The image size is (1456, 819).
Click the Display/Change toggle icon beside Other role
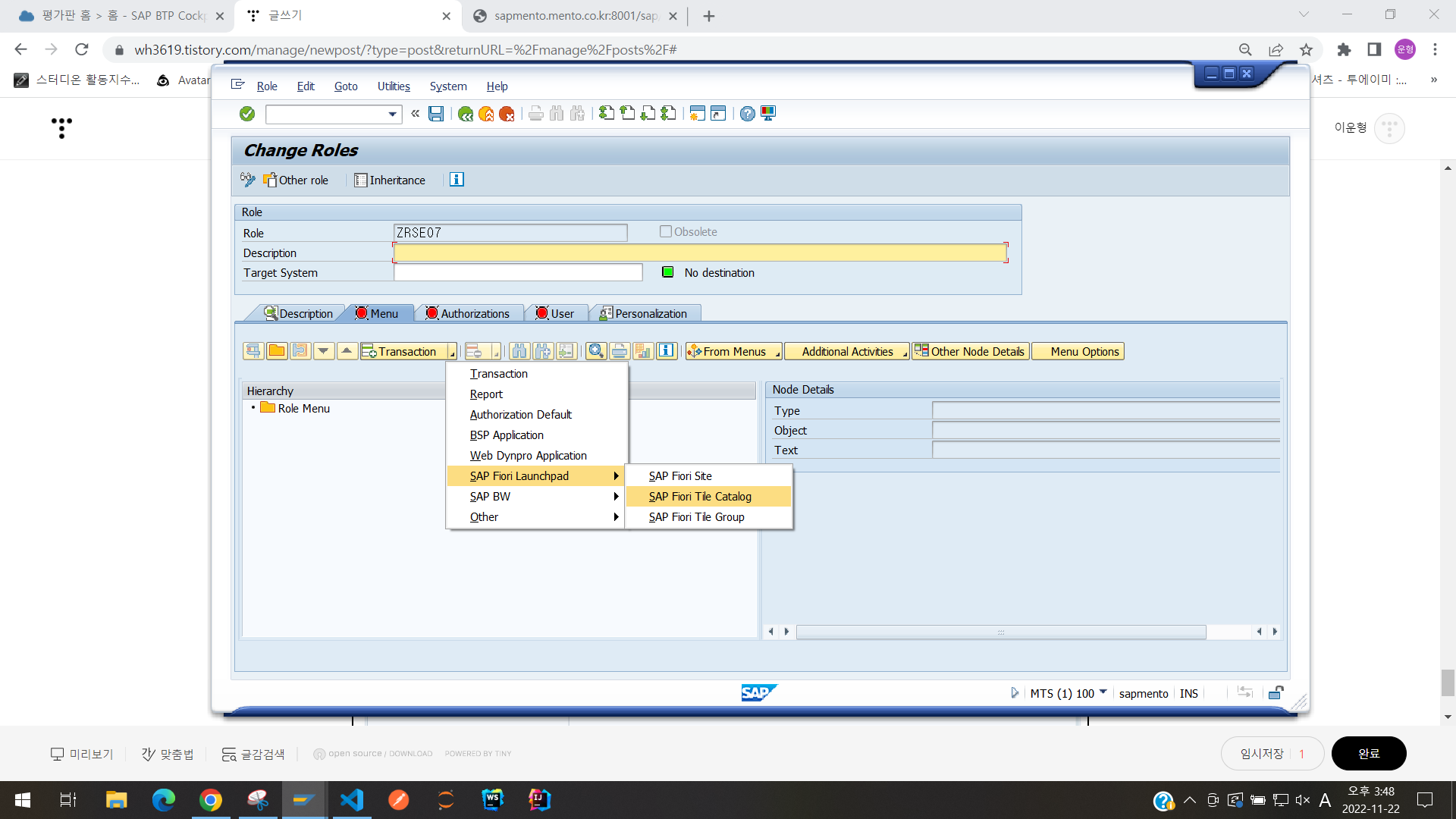coord(248,180)
